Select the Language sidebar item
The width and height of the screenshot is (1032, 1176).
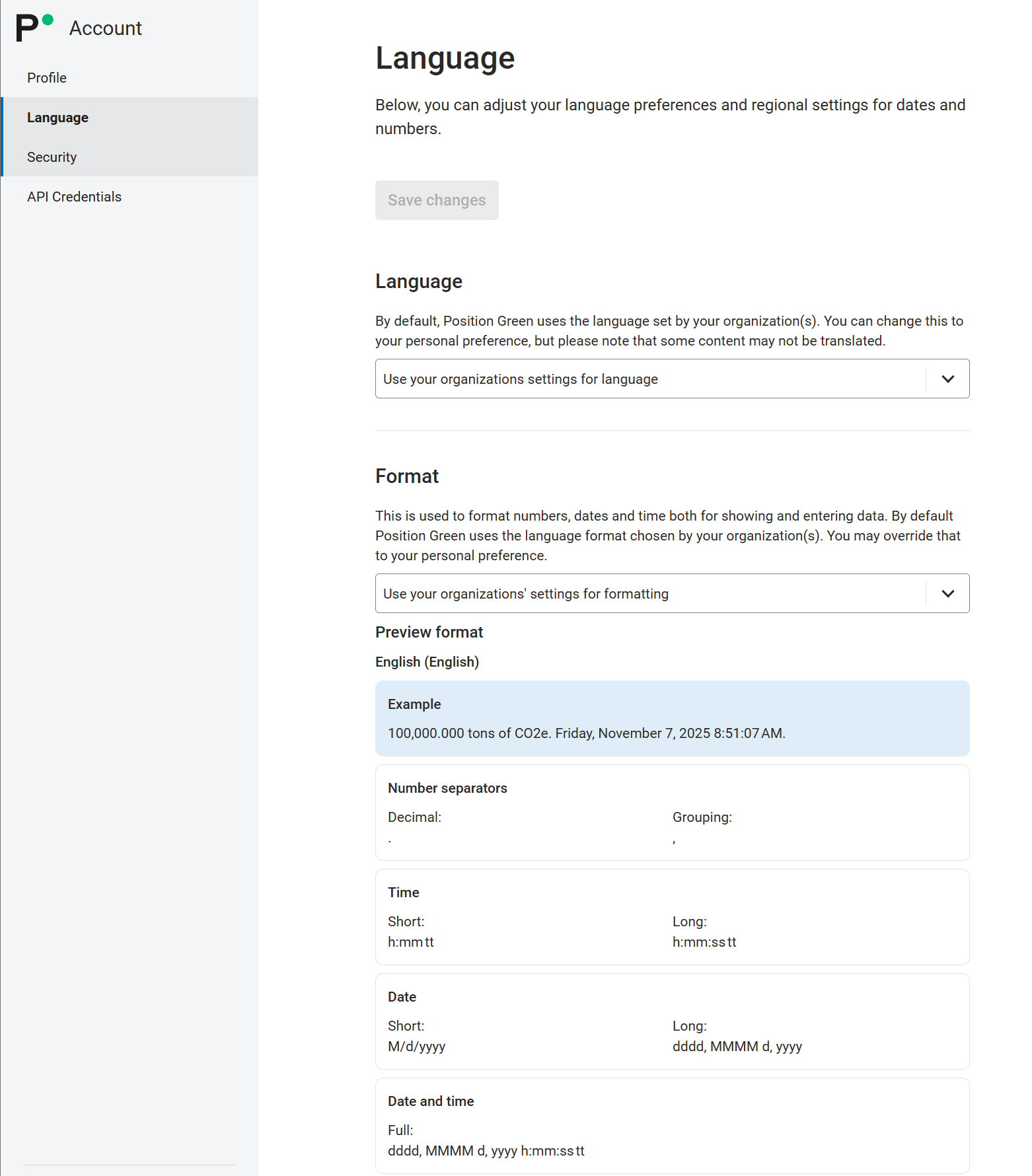coord(57,118)
